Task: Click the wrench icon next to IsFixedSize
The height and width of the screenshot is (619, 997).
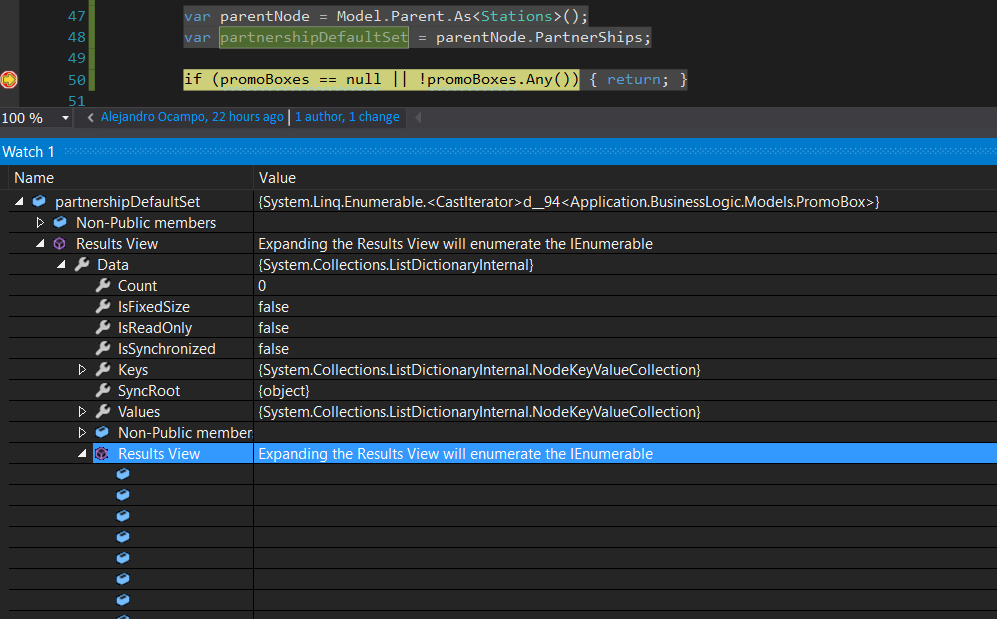Action: (103, 306)
